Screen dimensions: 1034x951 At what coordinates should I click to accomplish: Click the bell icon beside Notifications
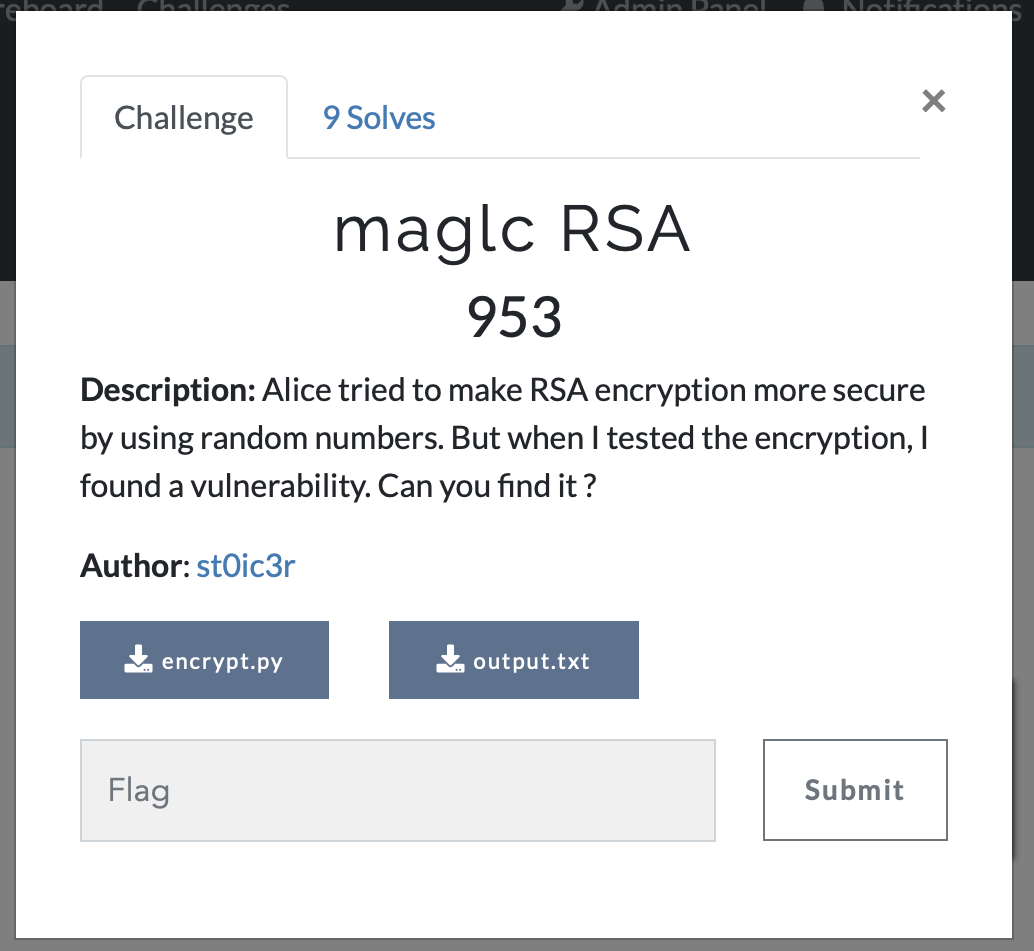(814, 5)
